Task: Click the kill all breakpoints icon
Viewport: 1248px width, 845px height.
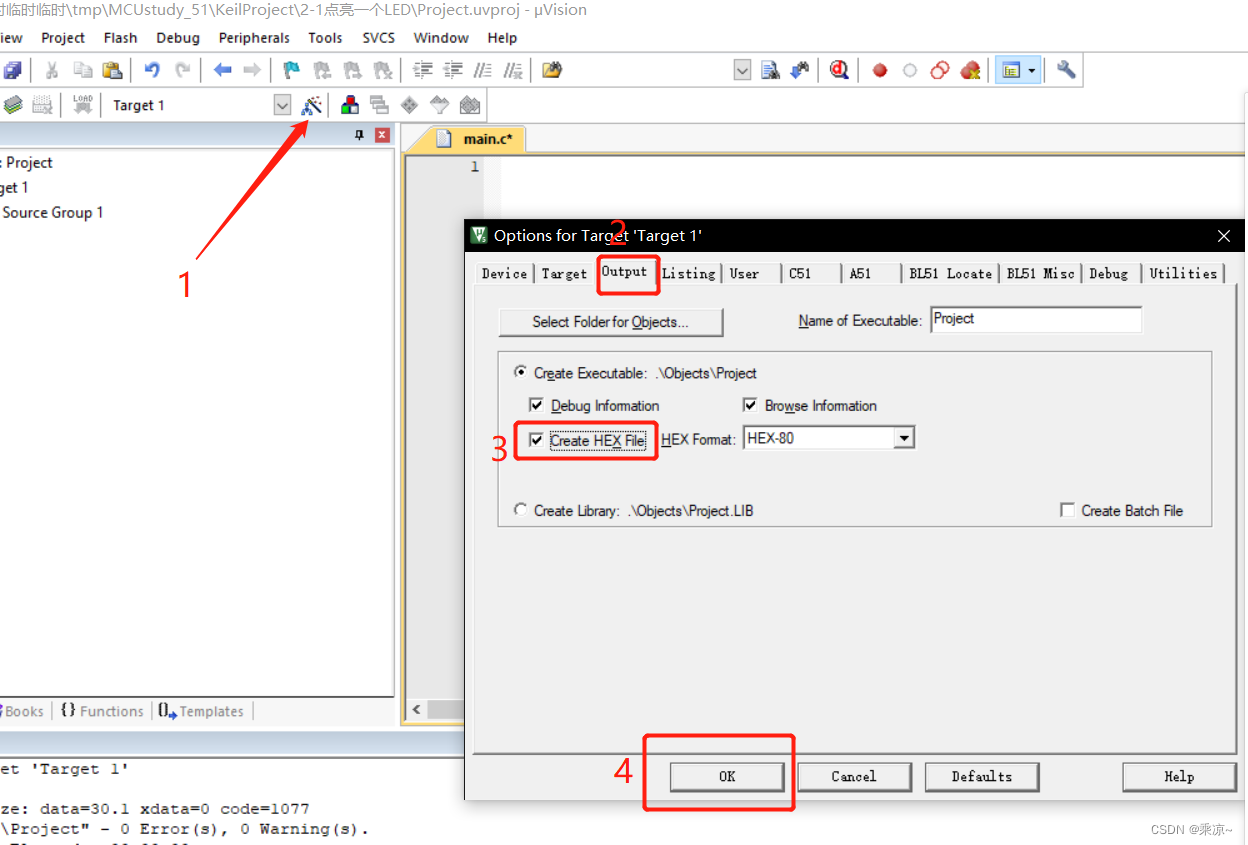Action: pos(970,70)
